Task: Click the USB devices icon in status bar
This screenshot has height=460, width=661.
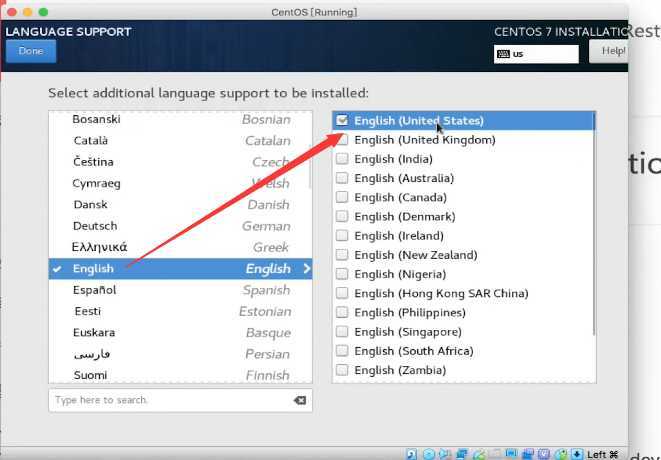Action: (478, 454)
